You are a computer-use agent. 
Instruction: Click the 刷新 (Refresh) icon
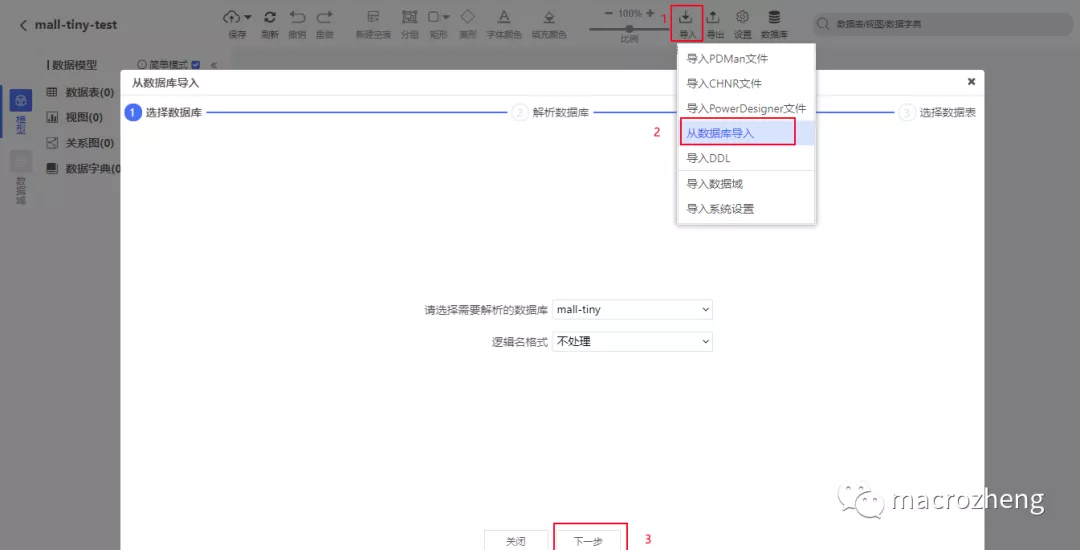point(269,18)
